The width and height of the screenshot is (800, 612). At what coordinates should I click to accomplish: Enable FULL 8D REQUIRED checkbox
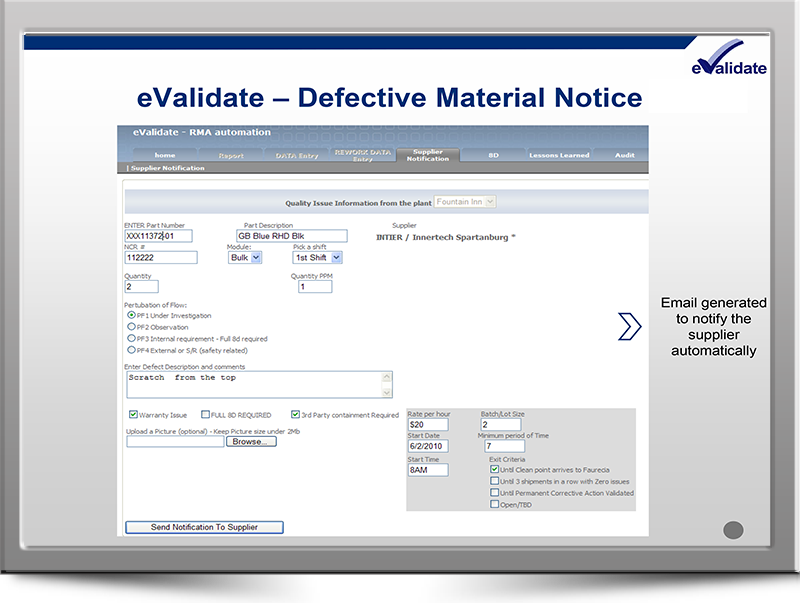tap(205, 414)
